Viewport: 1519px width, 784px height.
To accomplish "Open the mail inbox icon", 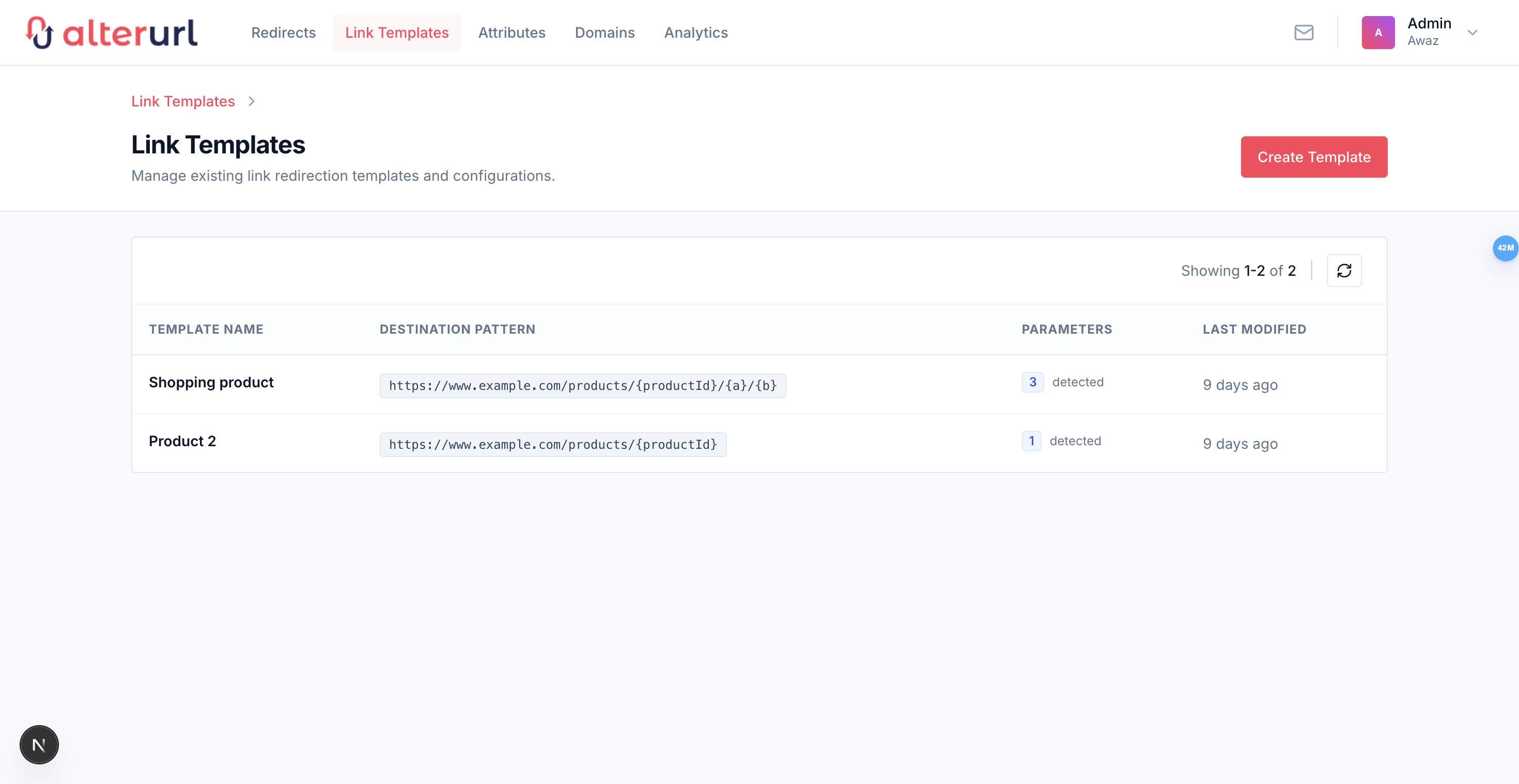I will point(1303,33).
